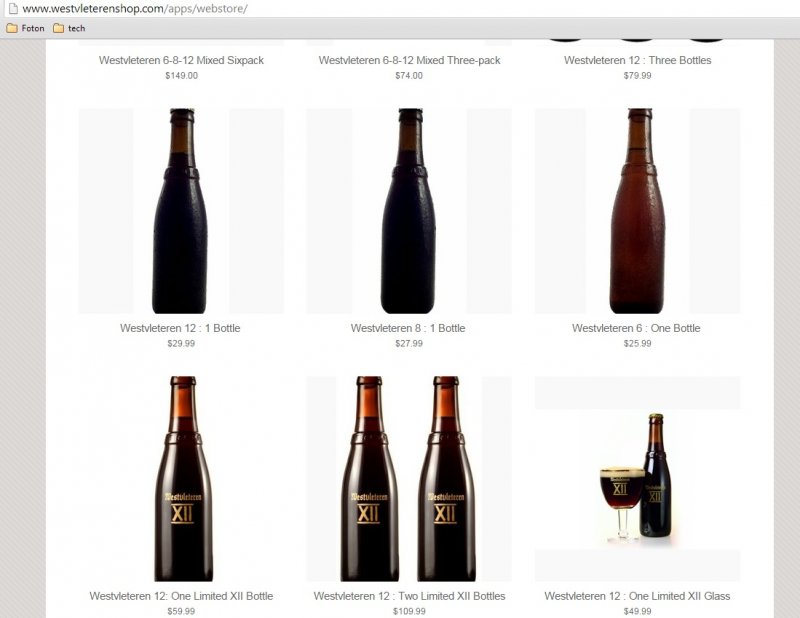
Task: Open Westvleteren 6 : One Bottle link
Action: click(x=636, y=328)
